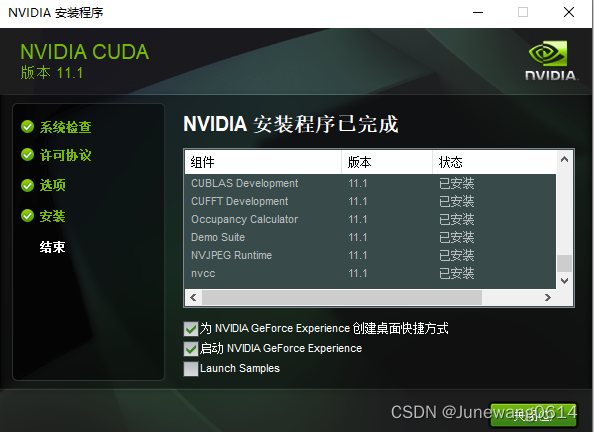Click the green close button at bottom
Image resolution: width=594 pixels, height=432 pixels.
click(533, 414)
